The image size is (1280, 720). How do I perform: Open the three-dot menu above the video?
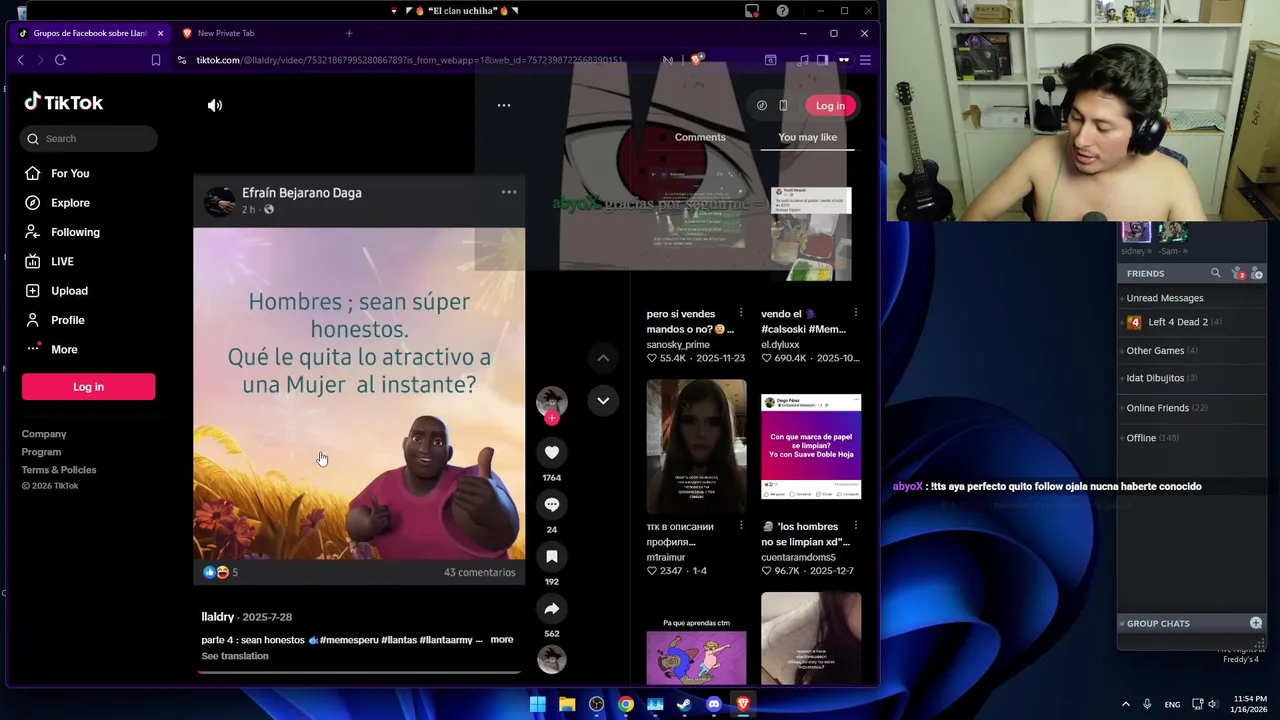(x=504, y=105)
